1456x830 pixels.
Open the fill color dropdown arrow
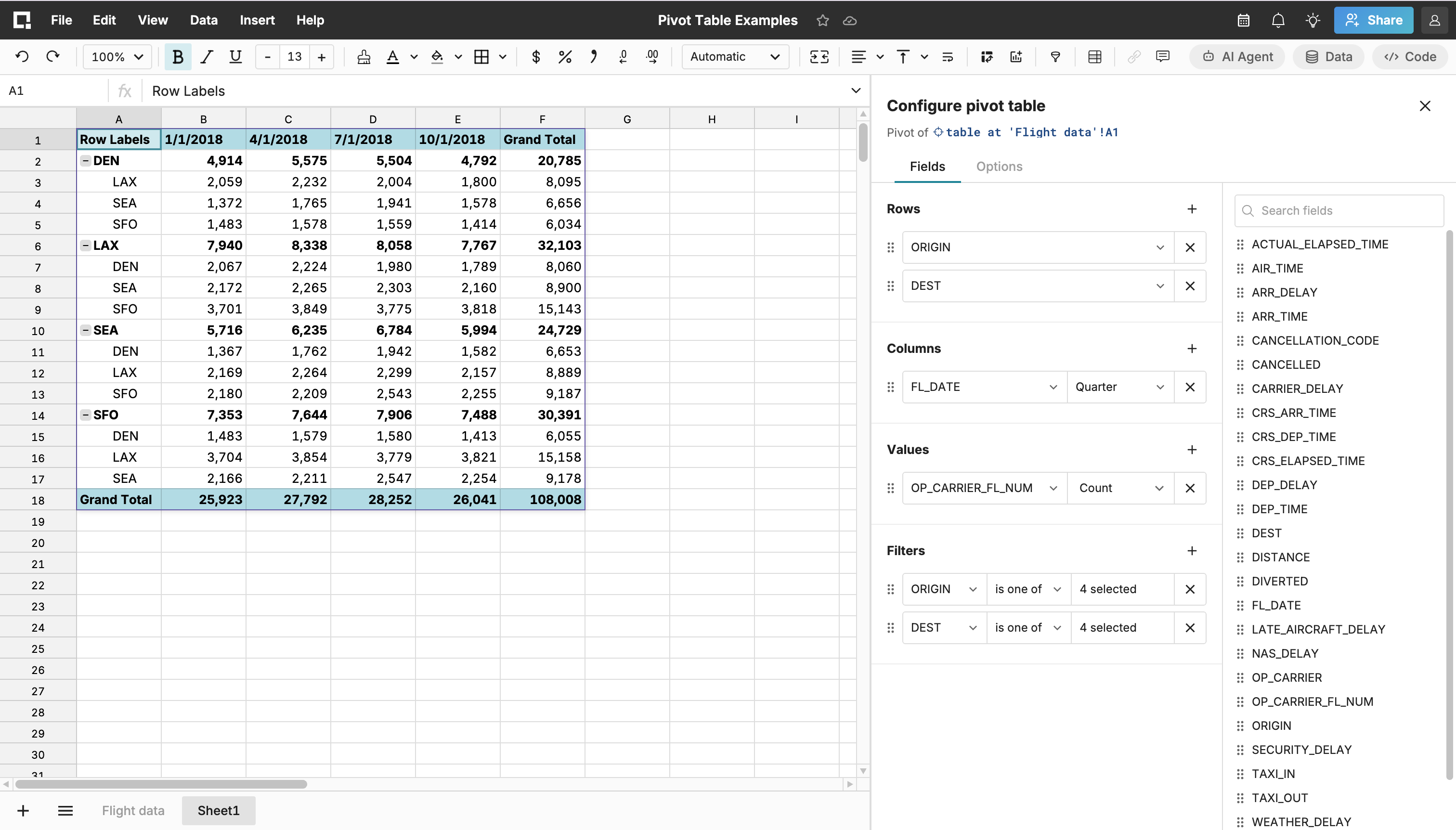tap(458, 56)
